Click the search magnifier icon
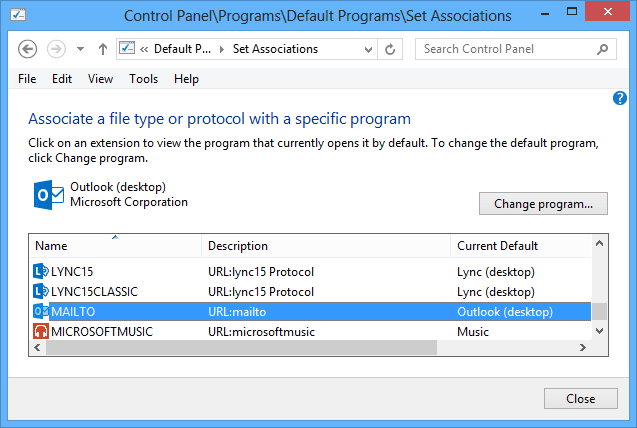Screen dimensions: 637x428 coord(602,49)
